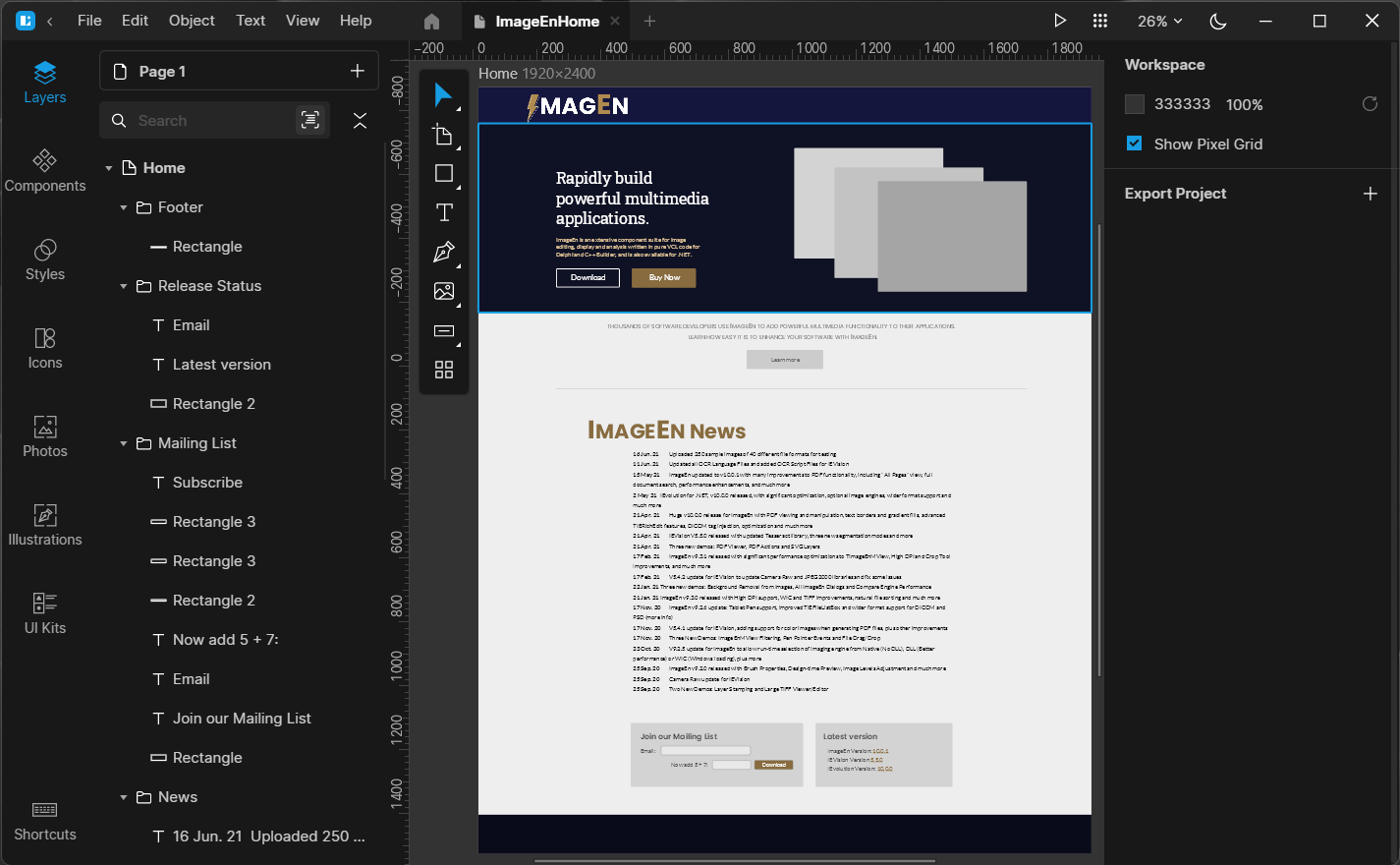1400x865 pixels.
Task: Switch to the ImageEnHome tab
Action: click(547, 22)
